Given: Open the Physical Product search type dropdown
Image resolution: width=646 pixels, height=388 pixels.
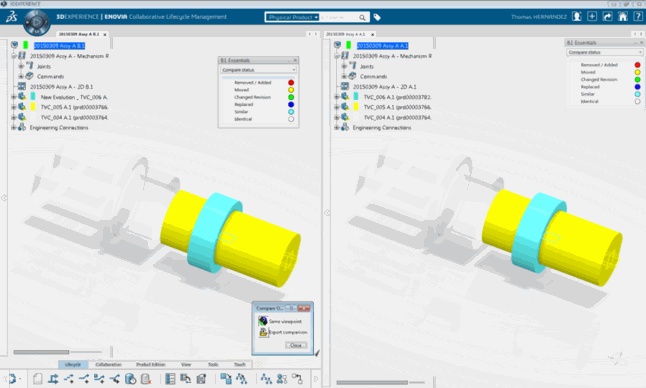Looking at the screenshot, I should (x=293, y=17).
